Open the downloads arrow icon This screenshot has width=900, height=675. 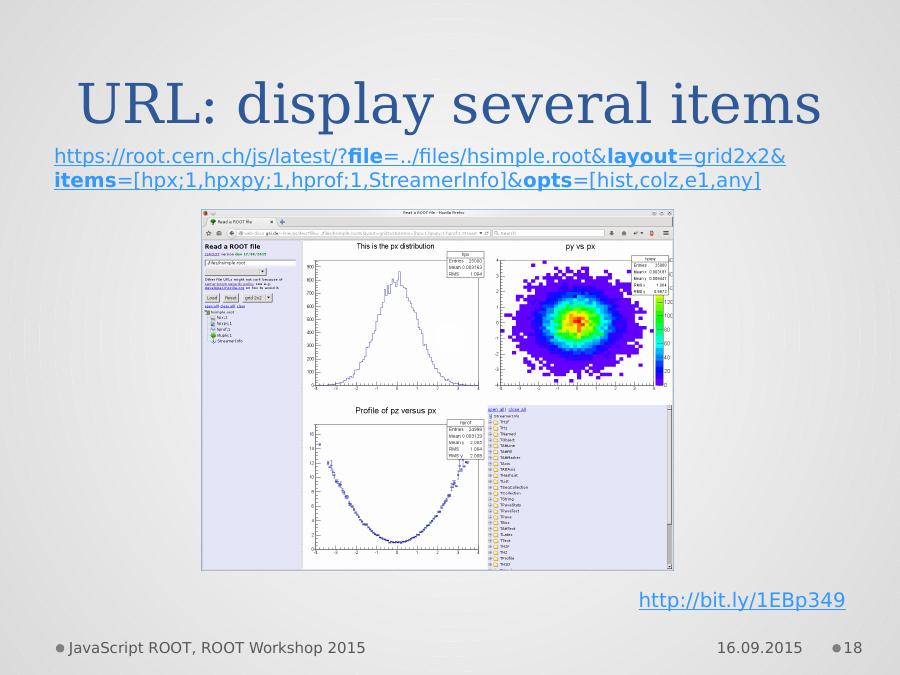click(612, 233)
